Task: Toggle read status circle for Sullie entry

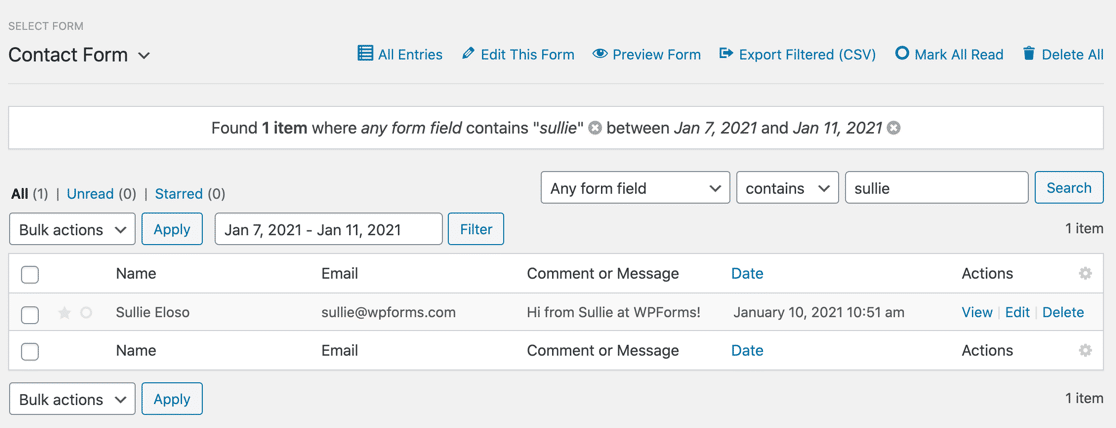Action: (87, 313)
